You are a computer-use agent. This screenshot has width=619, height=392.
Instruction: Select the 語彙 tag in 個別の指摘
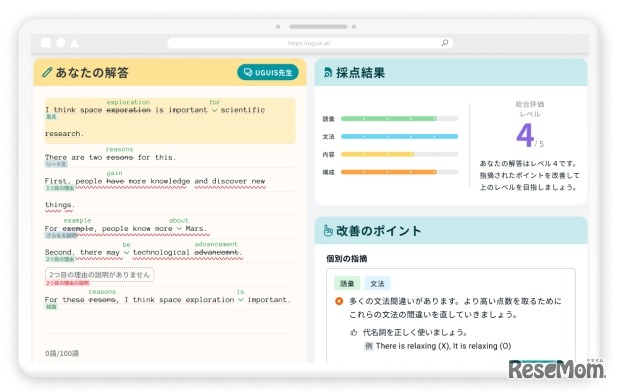(x=347, y=283)
